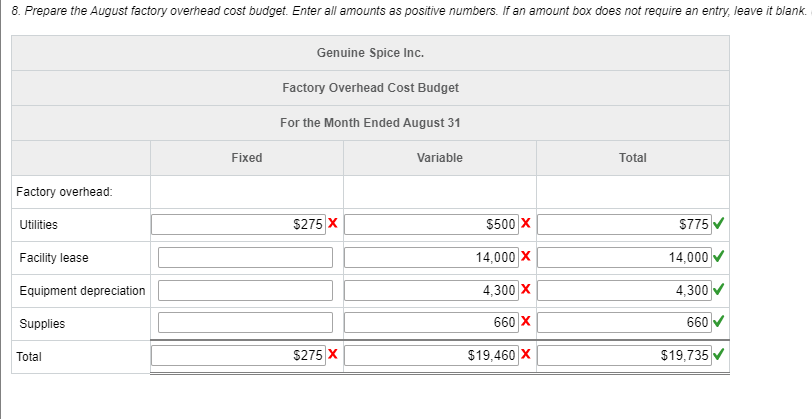Click the Utilities Fixed amount field
The height and width of the screenshot is (419, 812).
tap(238, 224)
